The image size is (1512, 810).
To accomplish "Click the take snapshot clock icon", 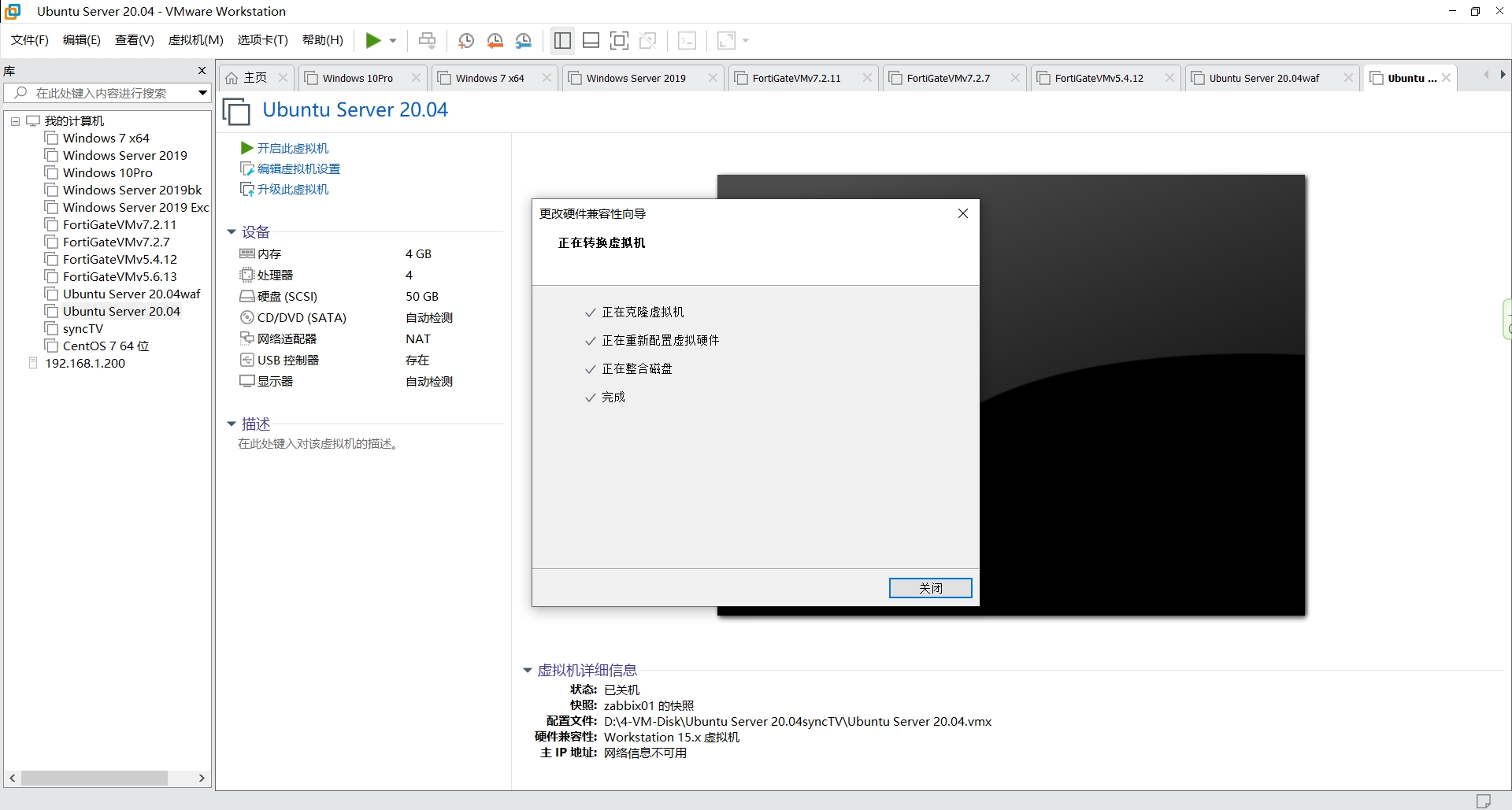I will click(x=465, y=41).
